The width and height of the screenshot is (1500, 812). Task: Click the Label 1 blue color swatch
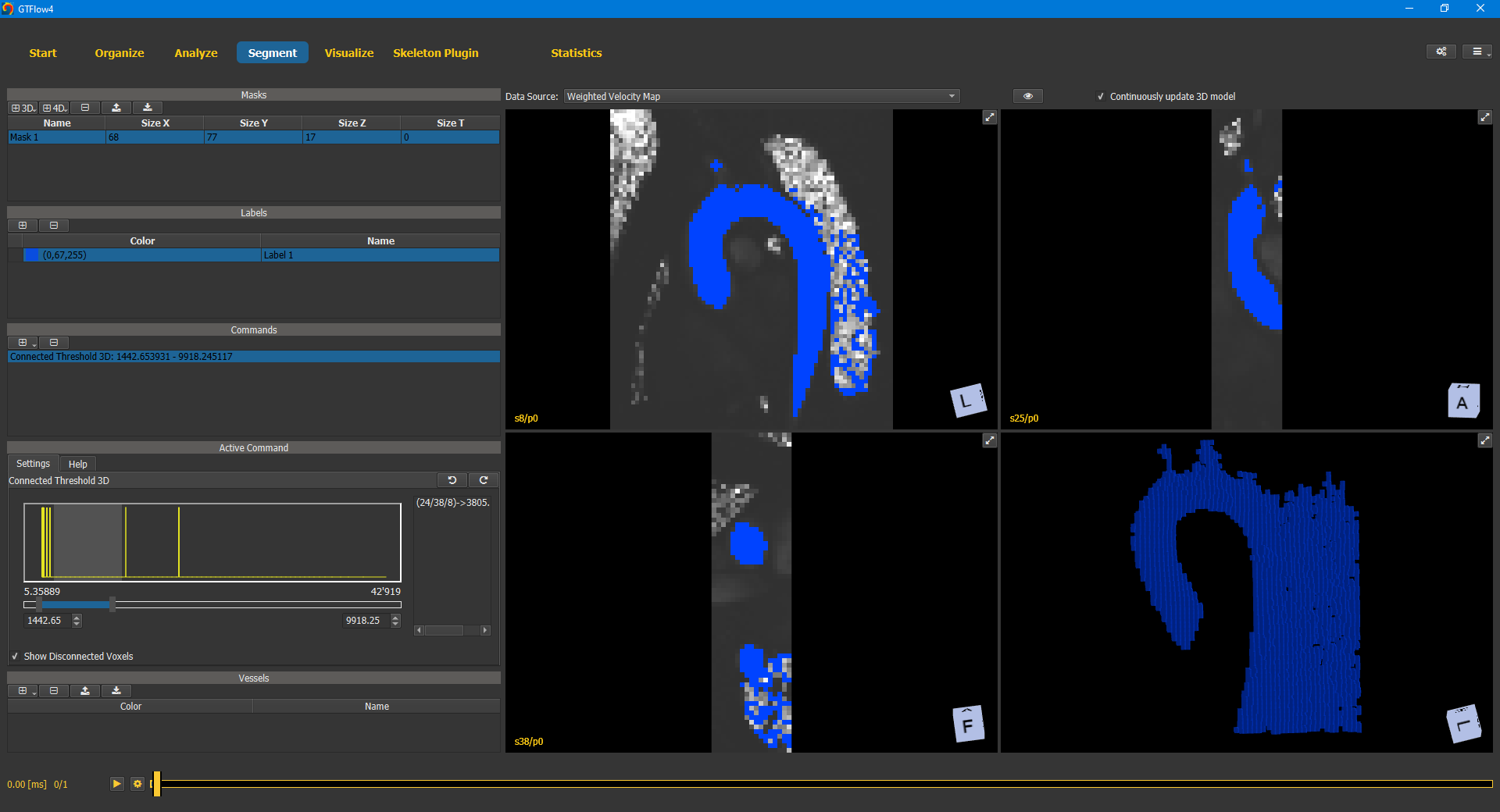point(32,255)
